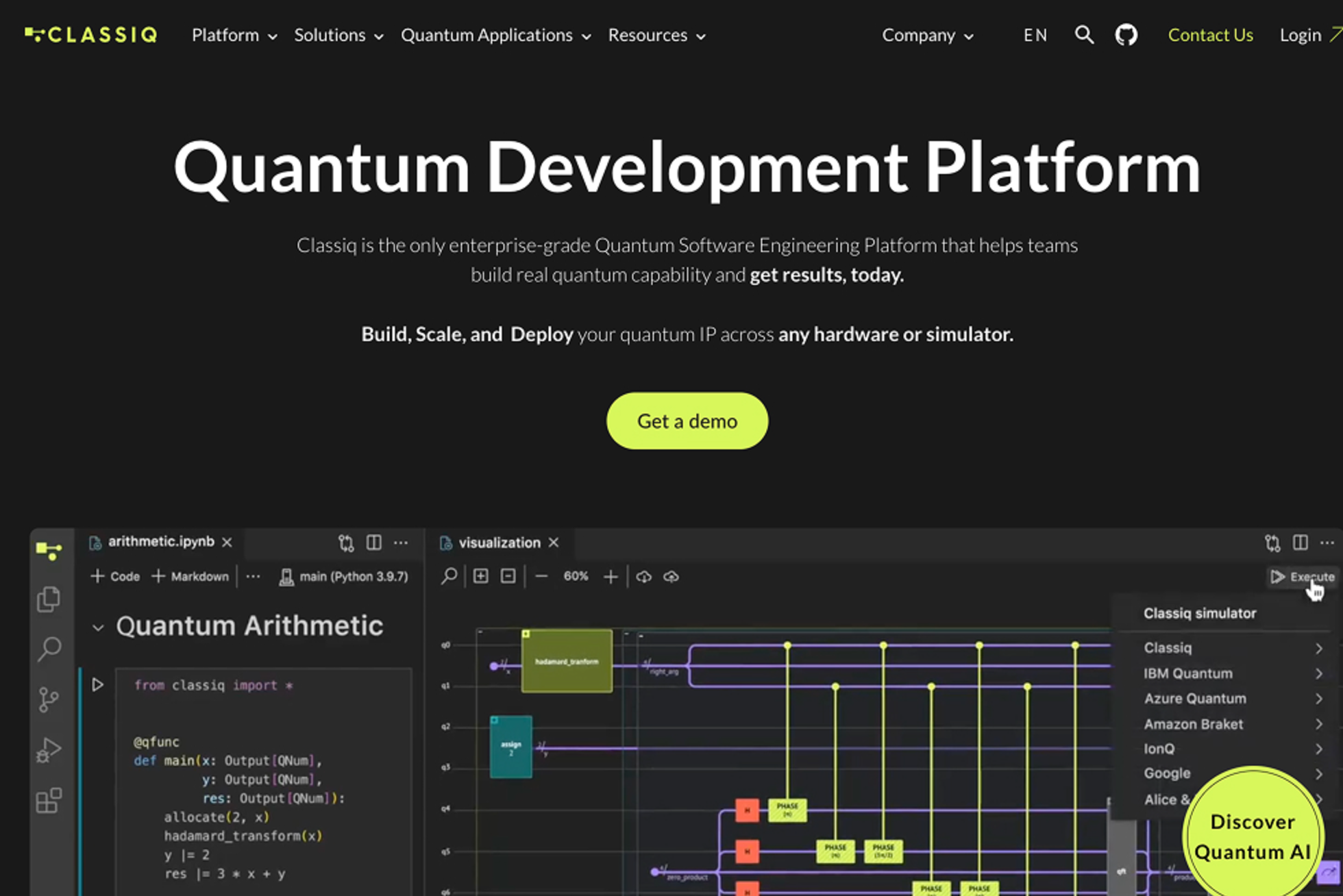Click the Get a demo button
This screenshot has width=1343, height=896.
point(687,421)
